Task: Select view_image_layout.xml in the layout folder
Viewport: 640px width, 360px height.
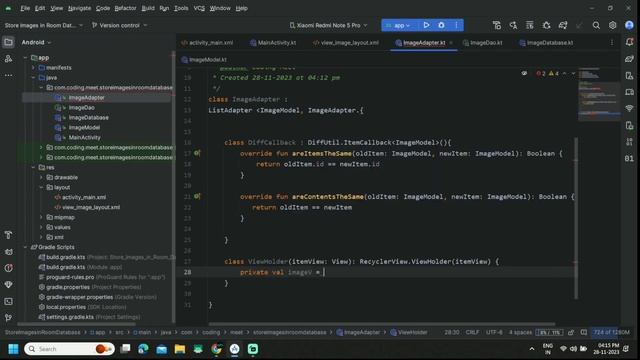Action: pos(91,207)
